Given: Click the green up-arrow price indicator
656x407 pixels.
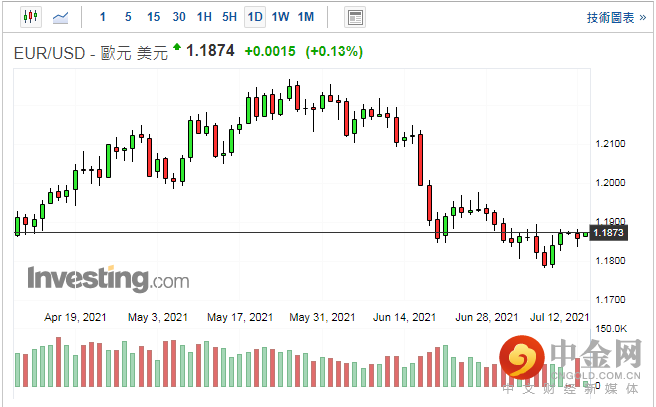Looking at the screenshot, I should point(177,47).
